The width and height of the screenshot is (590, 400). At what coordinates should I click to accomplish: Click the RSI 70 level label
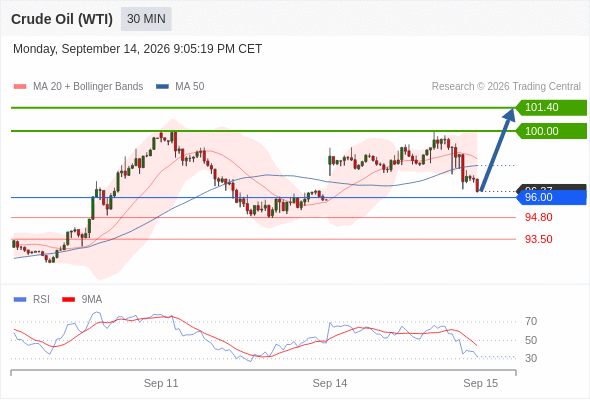[531, 321]
